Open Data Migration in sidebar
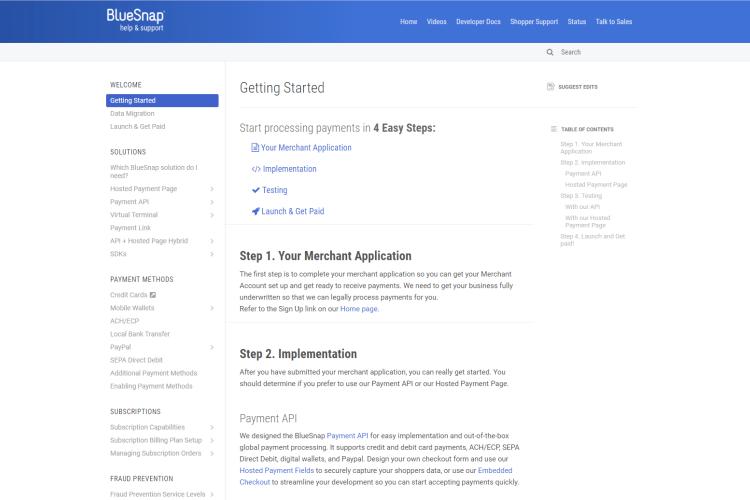 pos(132,113)
